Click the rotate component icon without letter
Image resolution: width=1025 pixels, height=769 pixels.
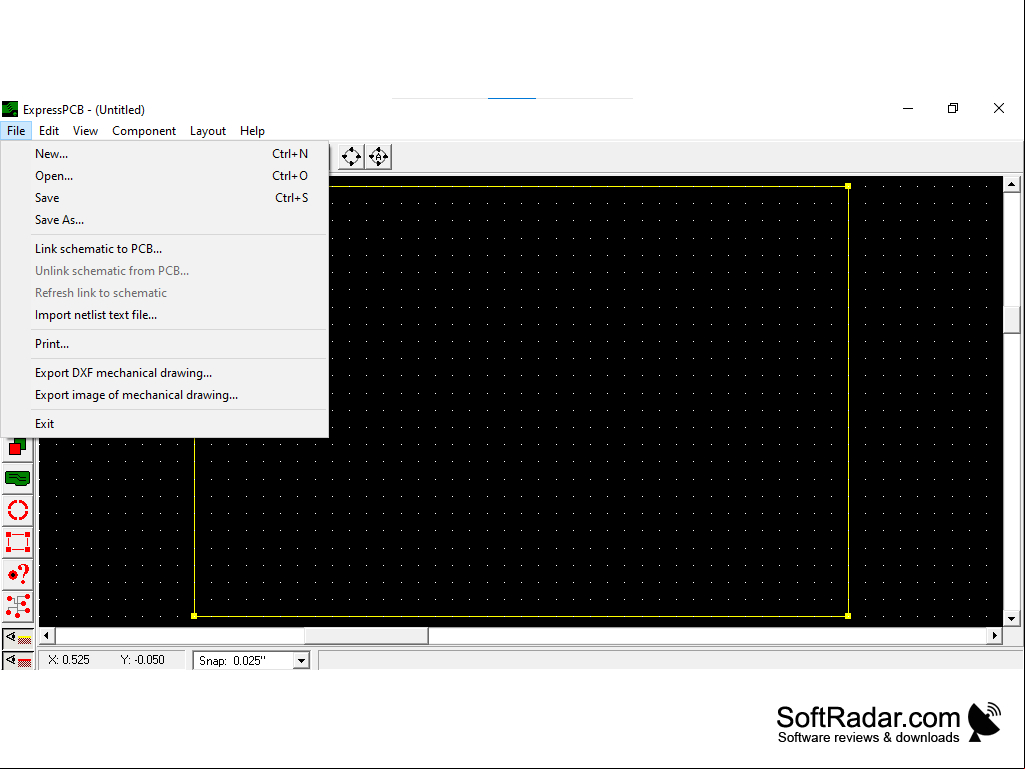[351, 157]
